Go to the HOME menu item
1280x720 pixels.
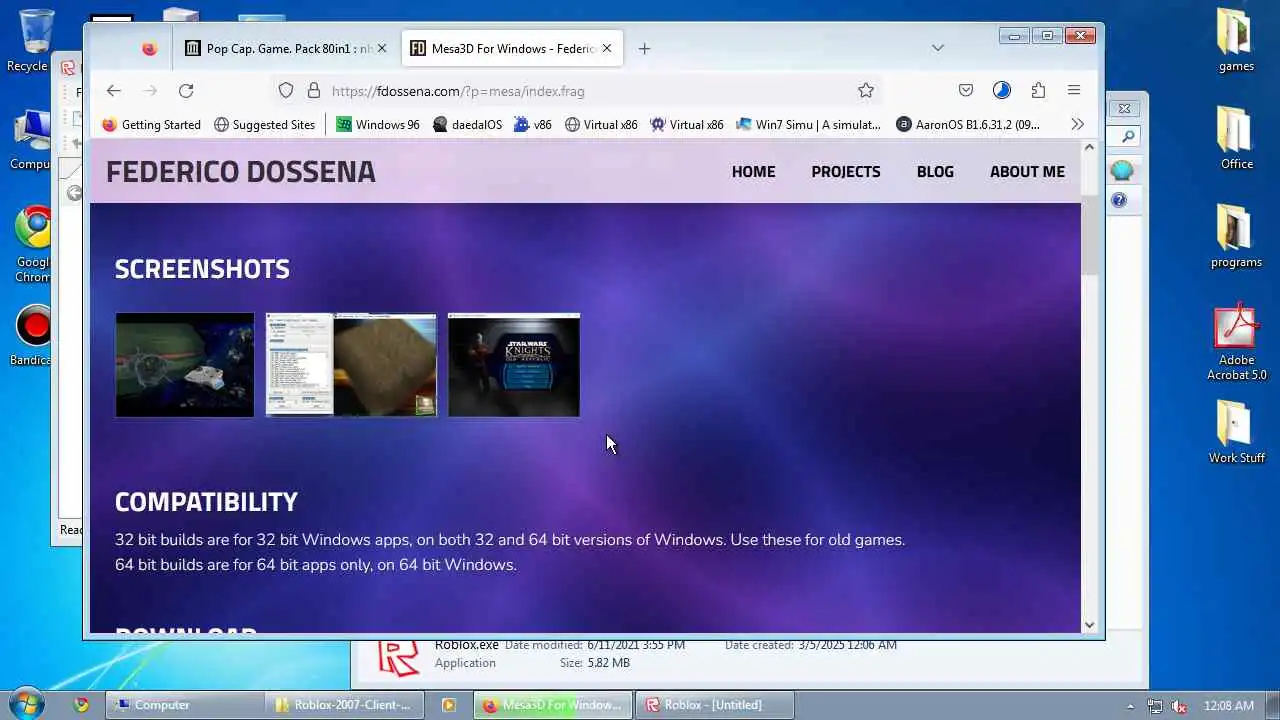coord(753,172)
